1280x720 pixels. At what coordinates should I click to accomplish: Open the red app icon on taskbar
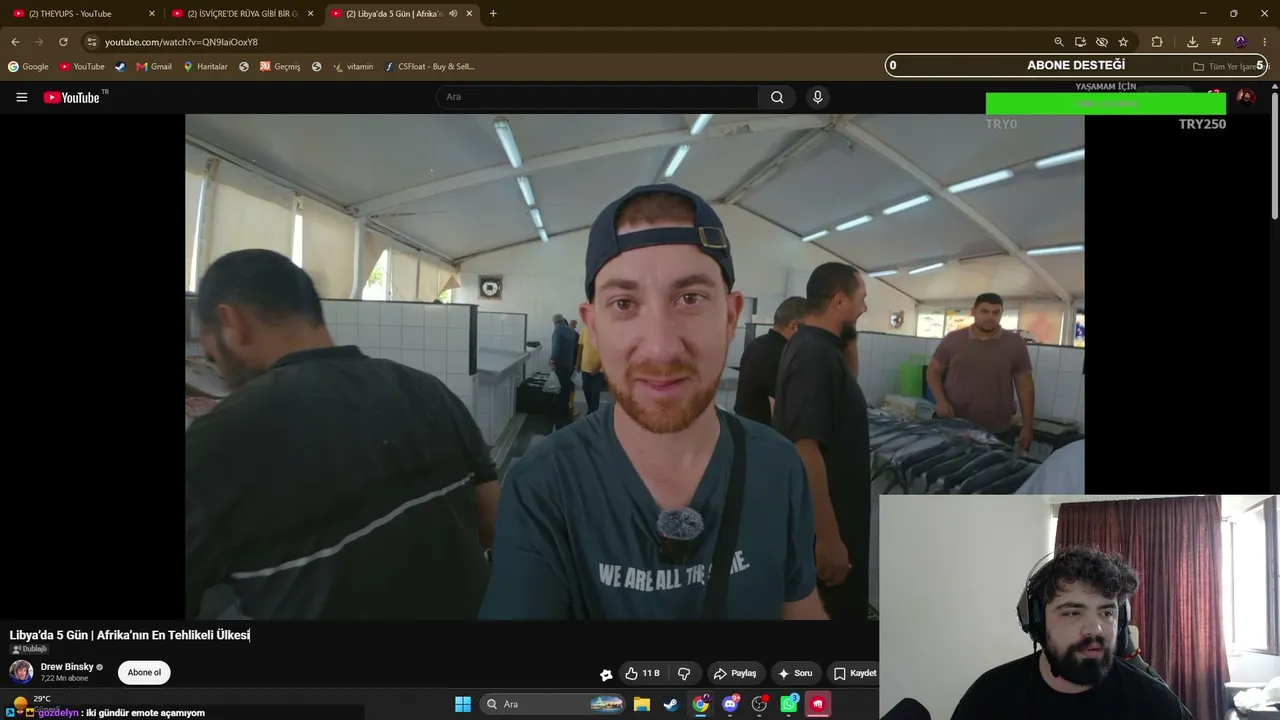pos(818,704)
